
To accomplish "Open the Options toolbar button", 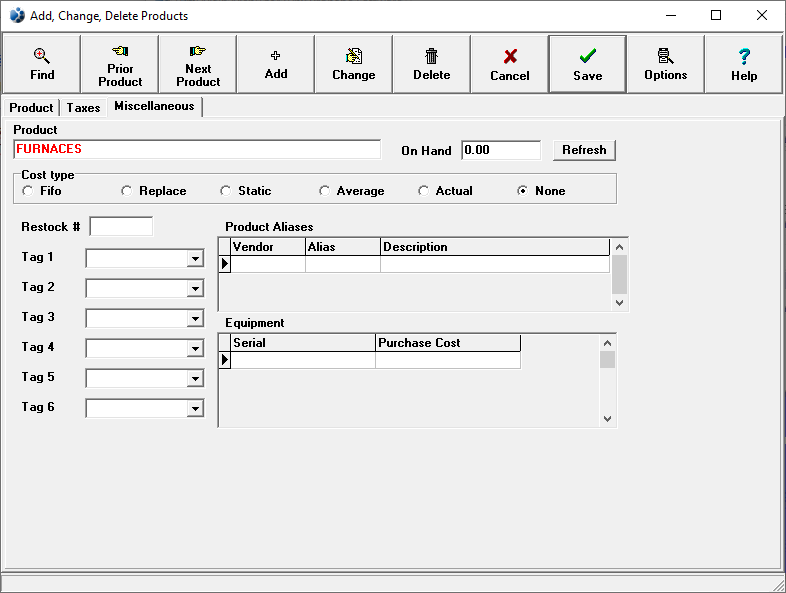I will tap(666, 56).
